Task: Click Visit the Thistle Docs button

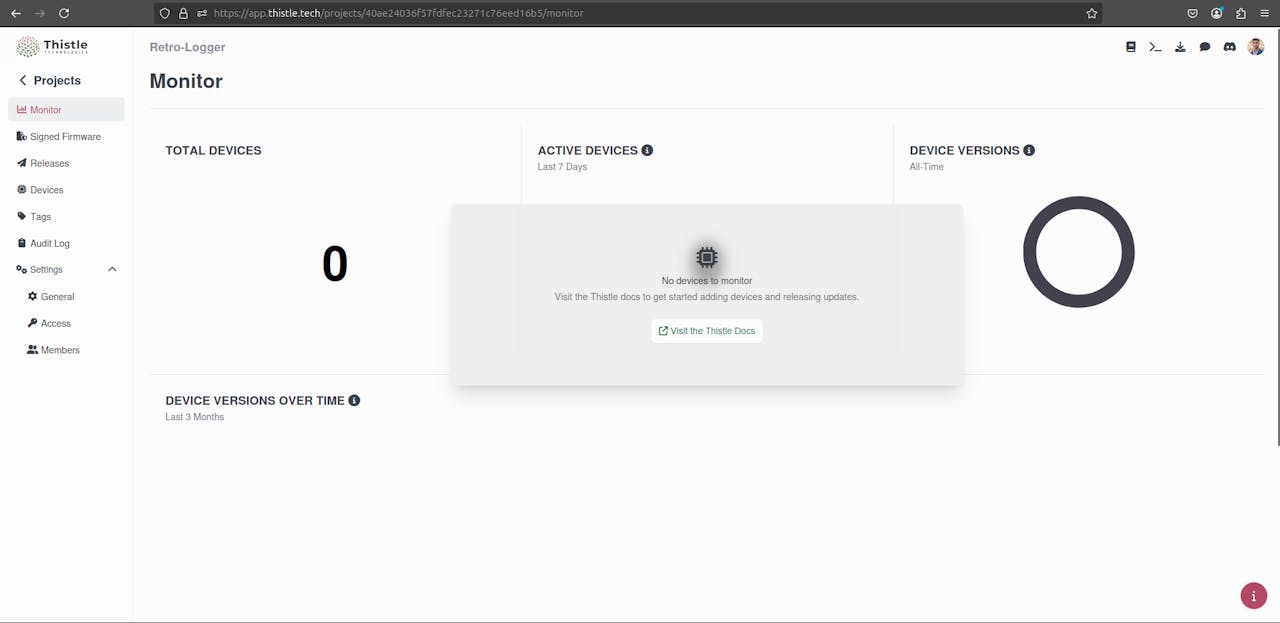Action: click(x=707, y=331)
